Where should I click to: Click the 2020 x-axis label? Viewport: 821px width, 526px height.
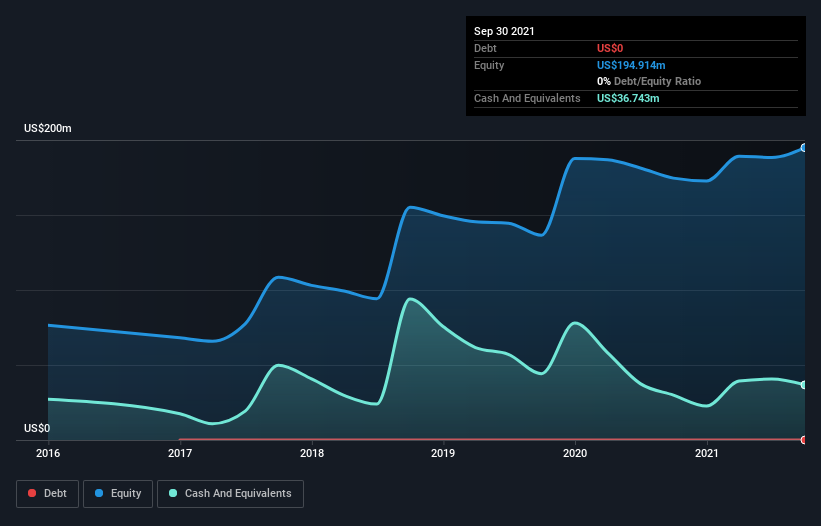coord(575,453)
